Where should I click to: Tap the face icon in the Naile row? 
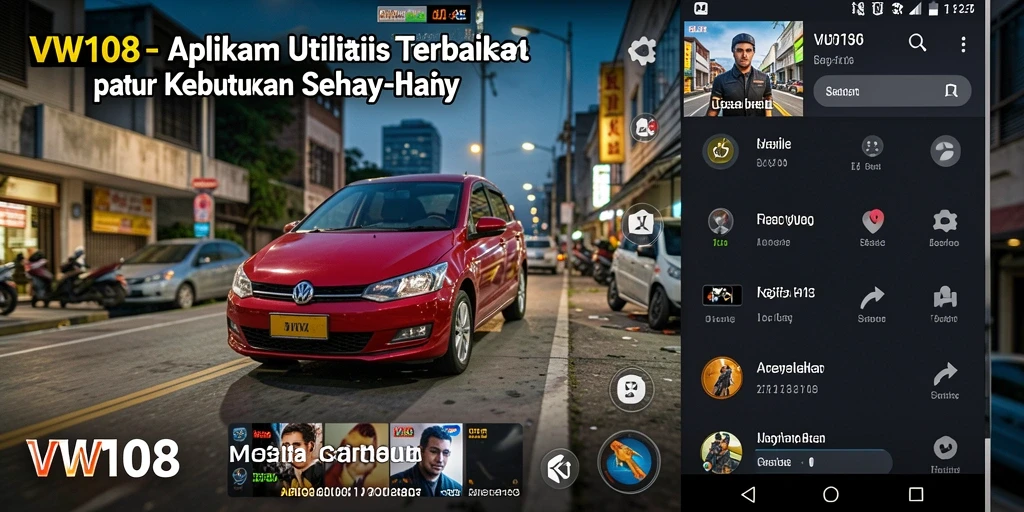[x=872, y=146]
